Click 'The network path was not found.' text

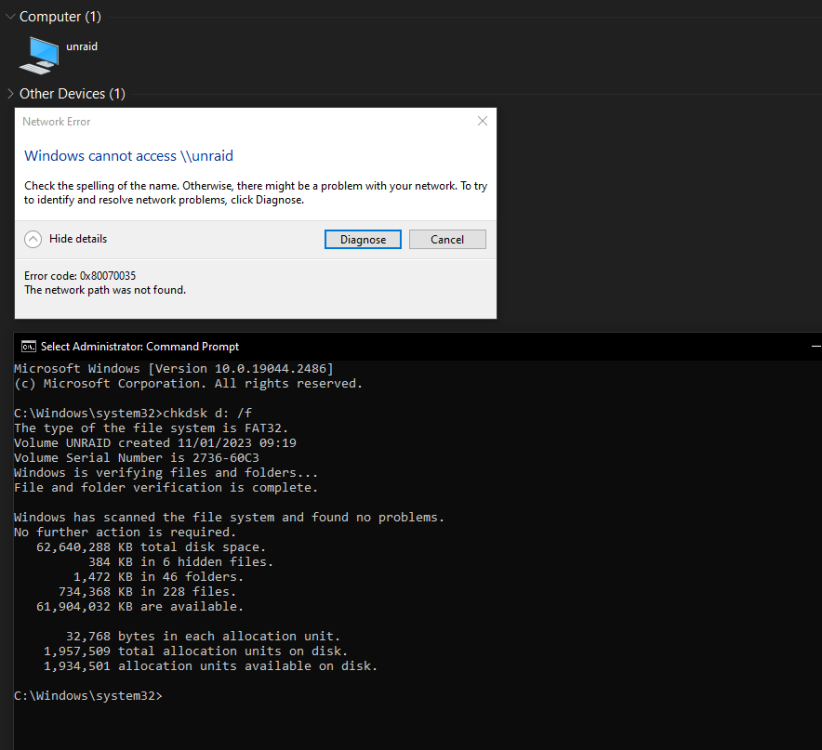105,290
